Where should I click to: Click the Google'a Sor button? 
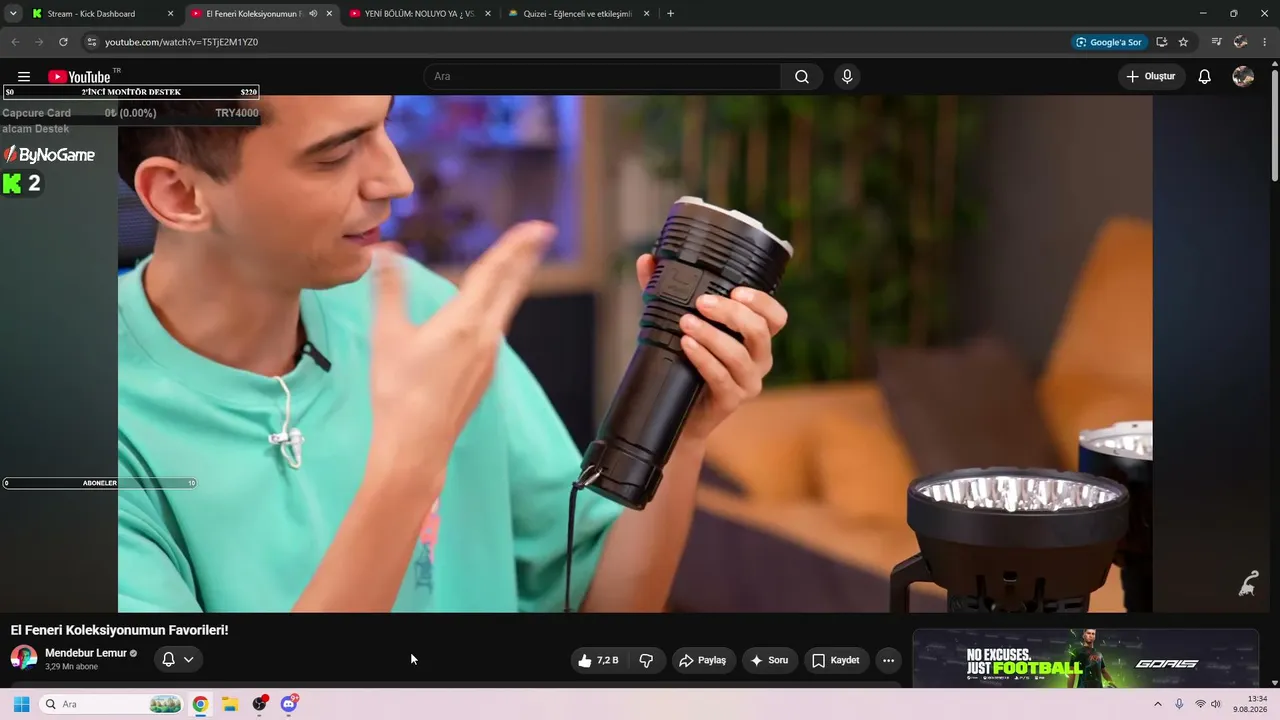[1108, 42]
